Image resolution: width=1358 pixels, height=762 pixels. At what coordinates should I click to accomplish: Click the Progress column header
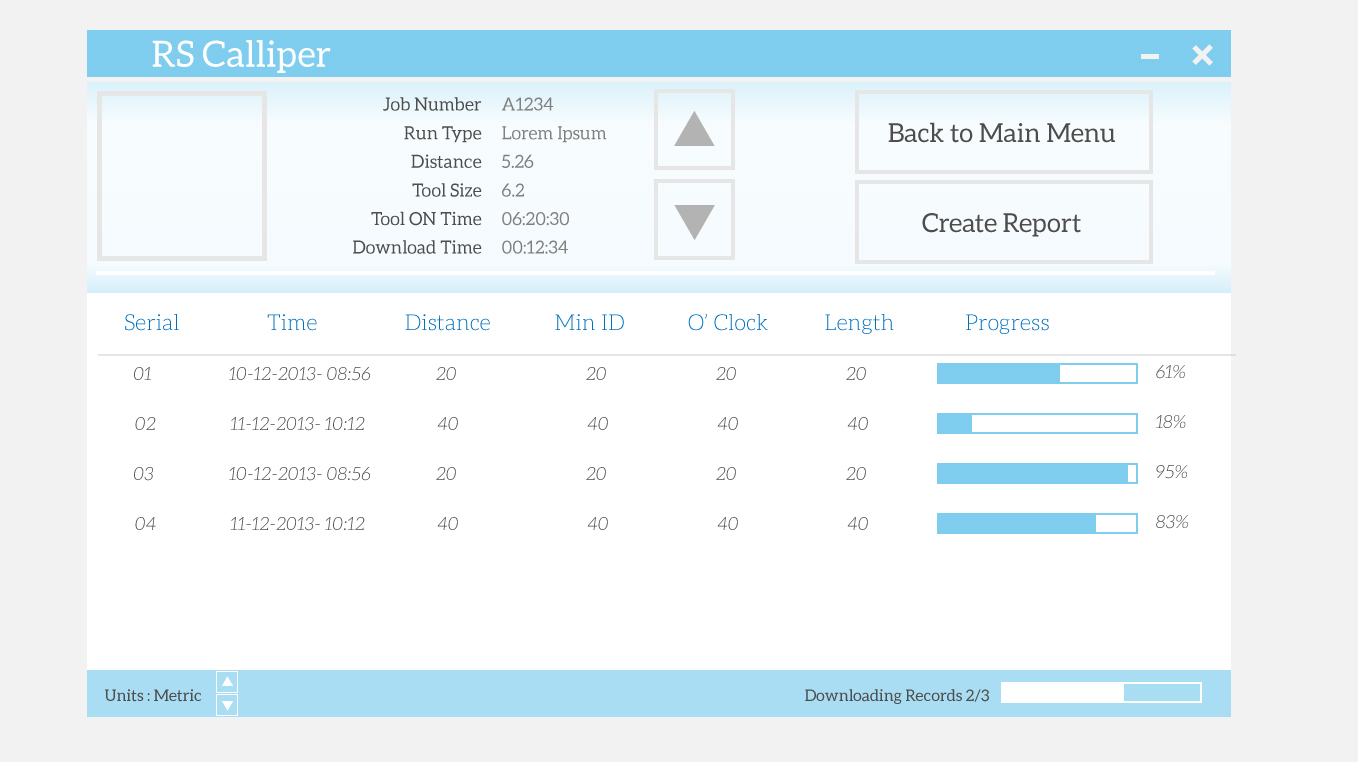point(1007,323)
